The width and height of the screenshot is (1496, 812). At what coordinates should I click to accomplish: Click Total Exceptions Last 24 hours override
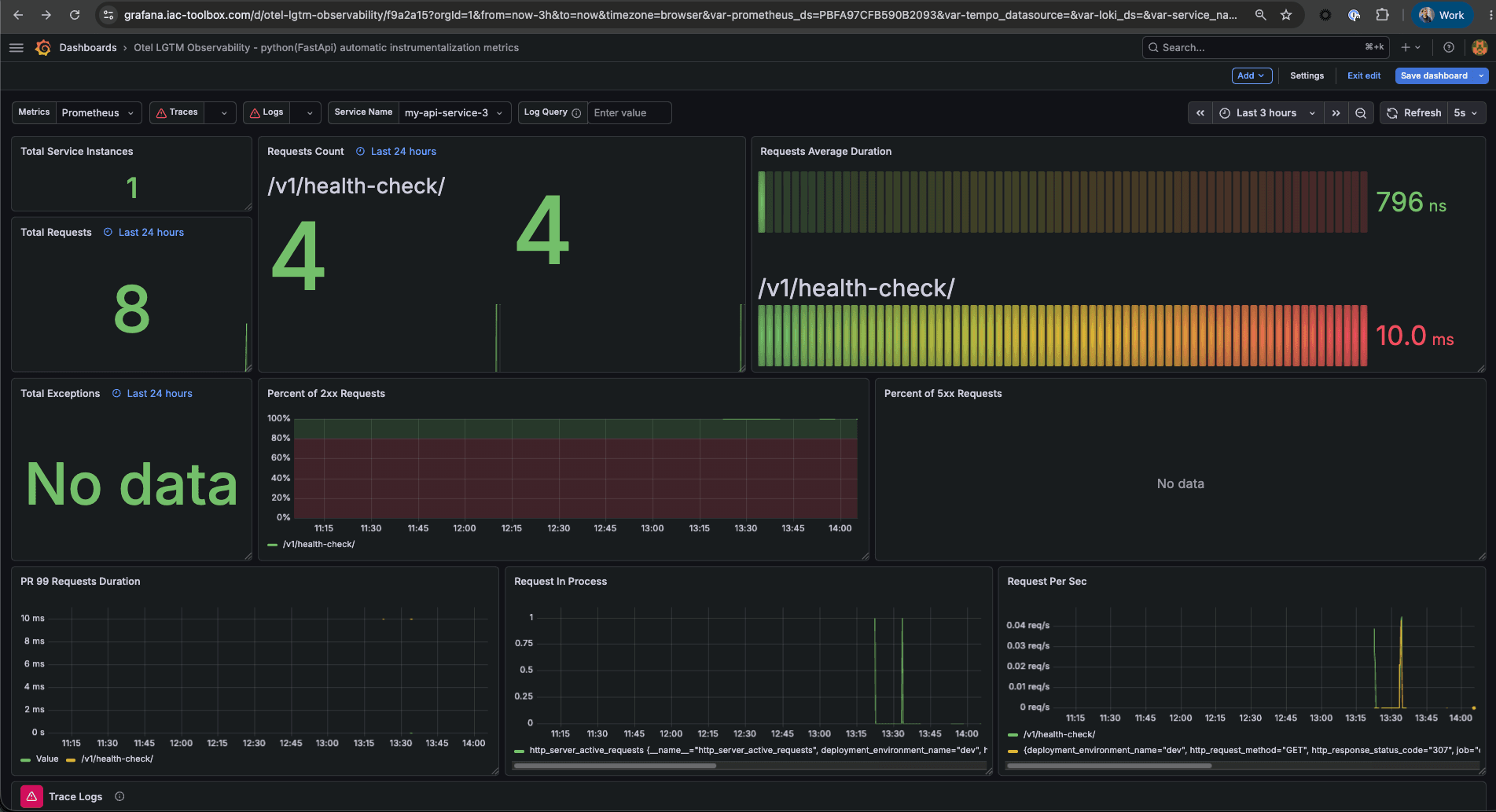[x=153, y=394]
